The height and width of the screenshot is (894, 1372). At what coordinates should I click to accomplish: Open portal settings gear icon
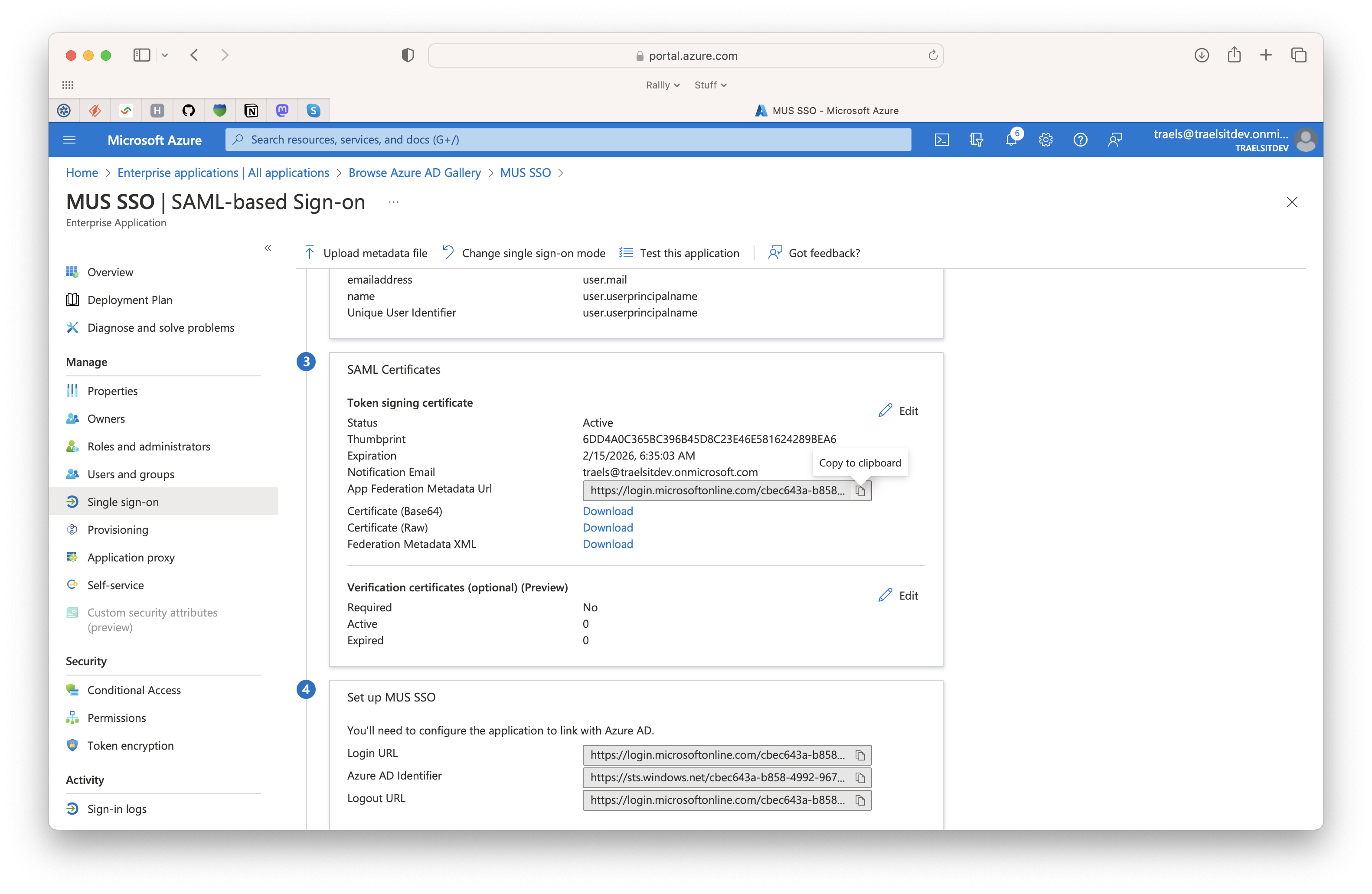click(1046, 140)
